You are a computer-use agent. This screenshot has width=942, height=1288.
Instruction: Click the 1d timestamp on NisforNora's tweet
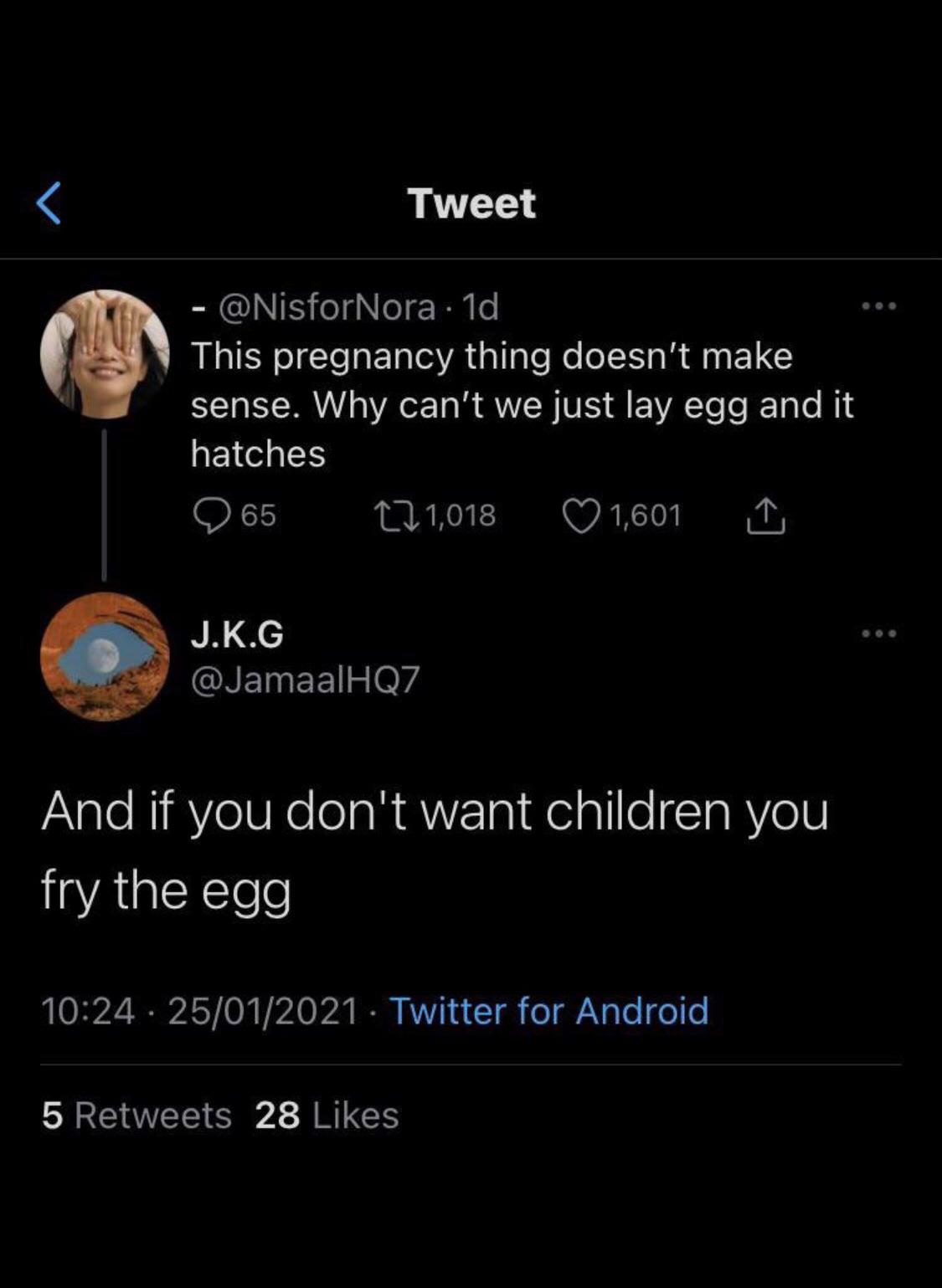pyautogui.click(x=481, y=307)
